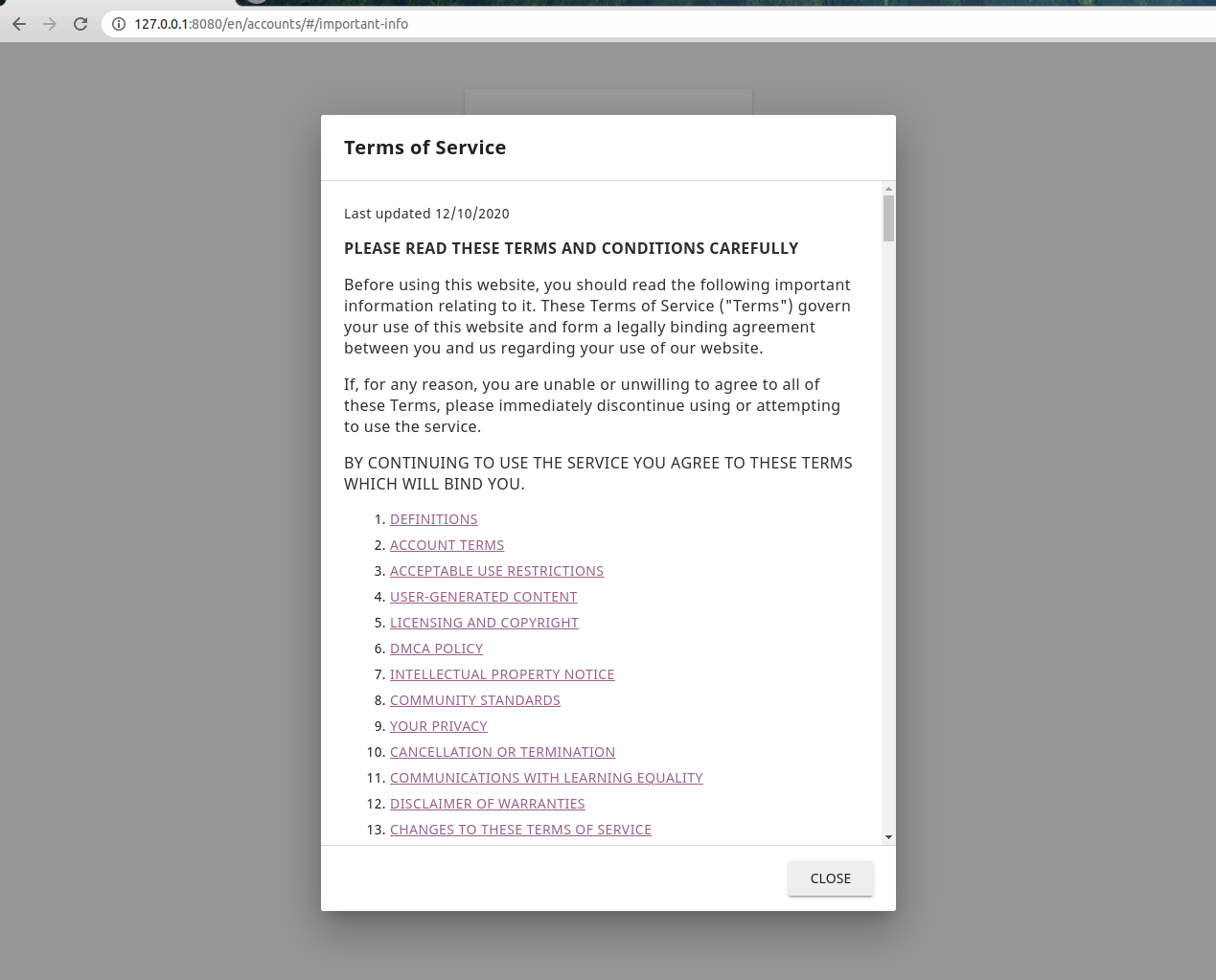
Task: Close the Terms of Service dialog
Action: (x=831, y=878)
